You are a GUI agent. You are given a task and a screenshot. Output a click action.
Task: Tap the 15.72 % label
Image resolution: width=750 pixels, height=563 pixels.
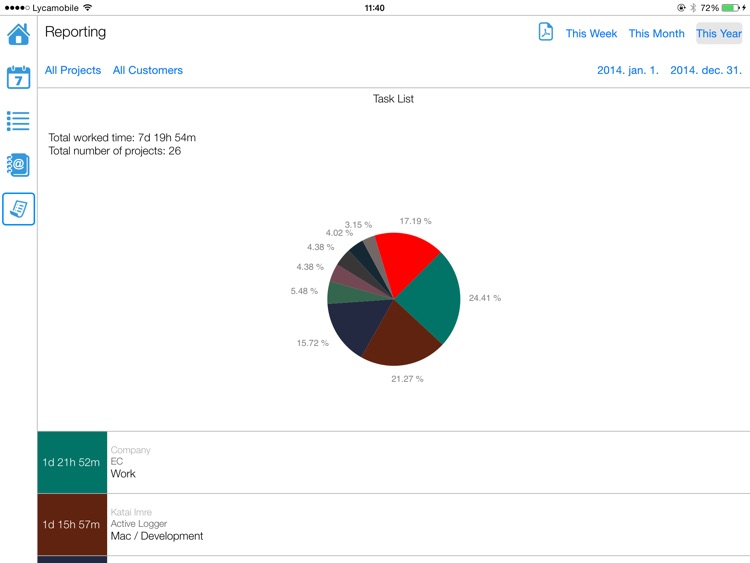(312, 343)
